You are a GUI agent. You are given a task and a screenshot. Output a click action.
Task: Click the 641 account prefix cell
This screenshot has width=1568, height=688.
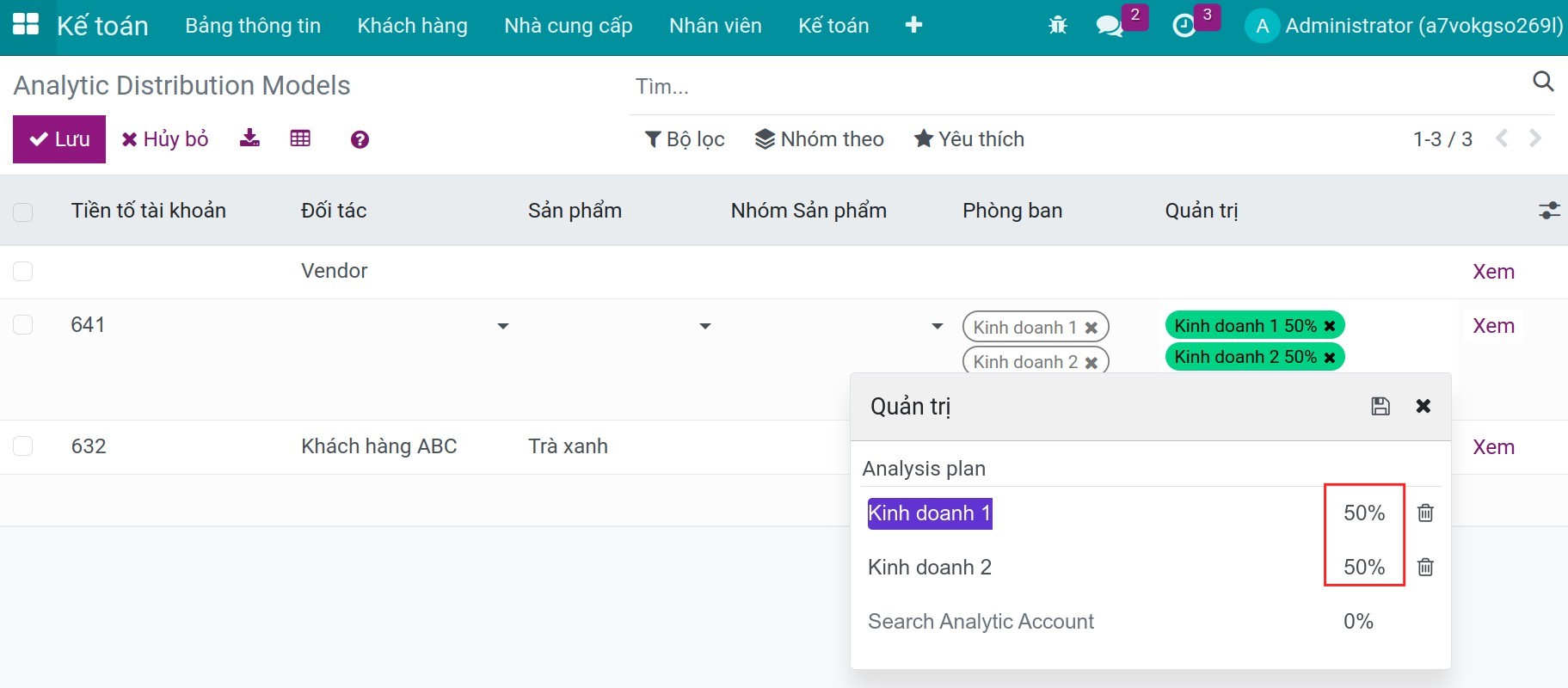tap(88, 325)
